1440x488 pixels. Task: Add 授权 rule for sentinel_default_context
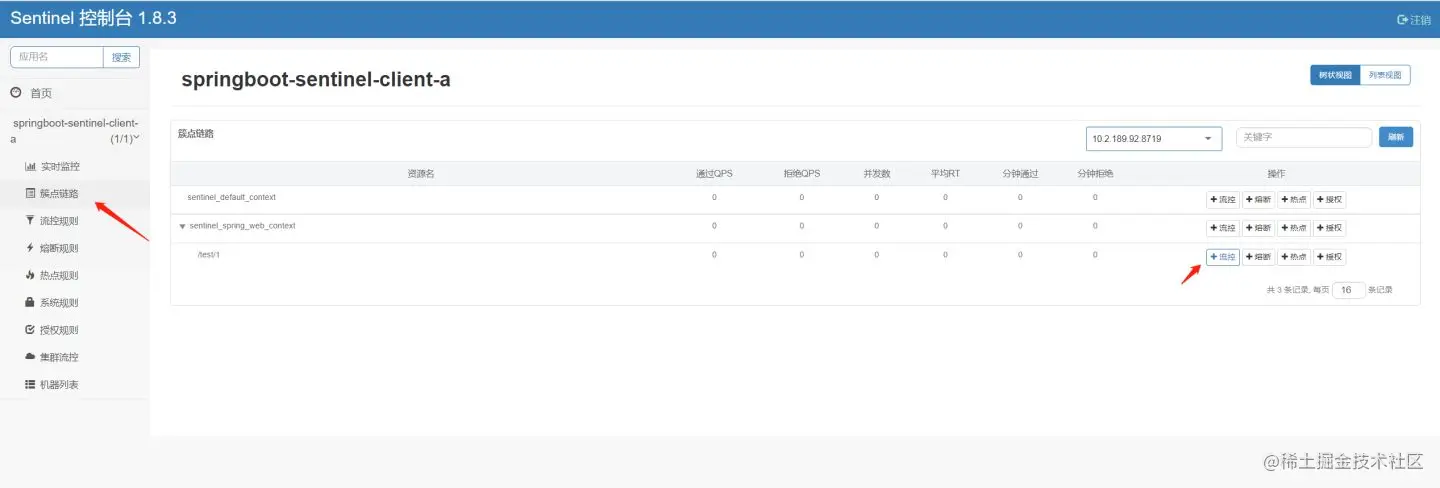(x=1330, y=200)
